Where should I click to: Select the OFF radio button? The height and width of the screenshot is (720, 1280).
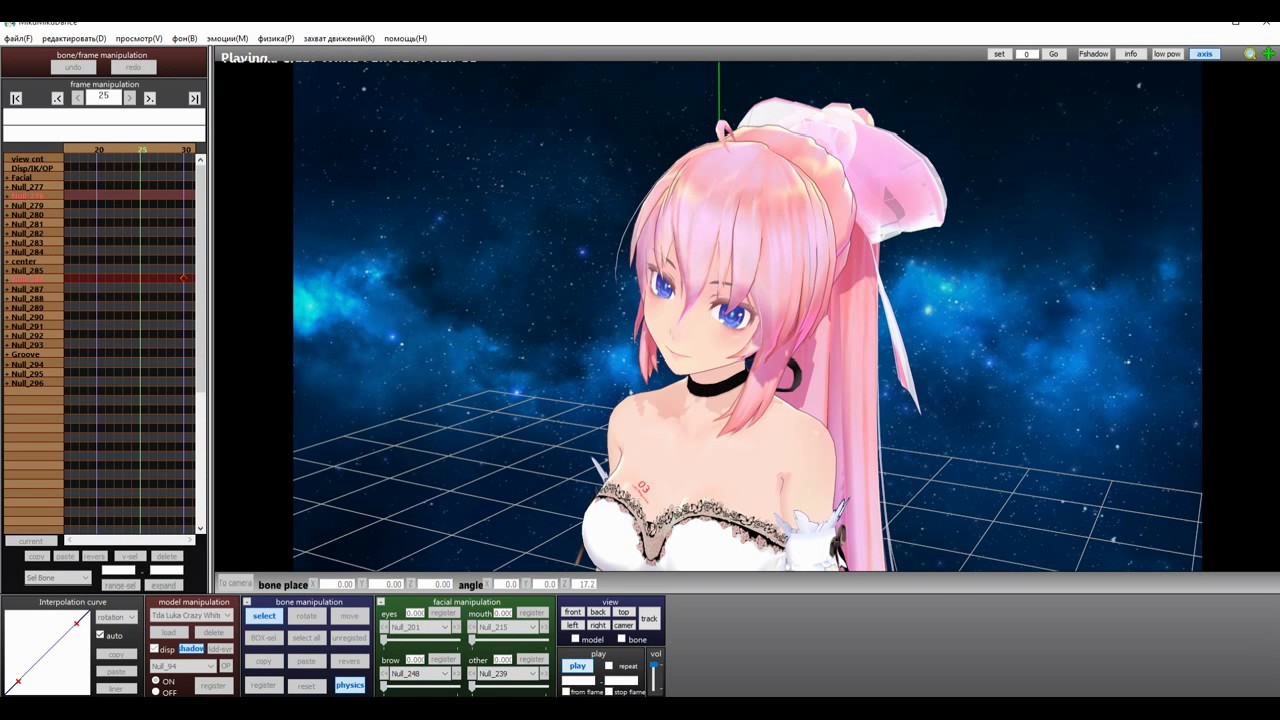(156, 692)
